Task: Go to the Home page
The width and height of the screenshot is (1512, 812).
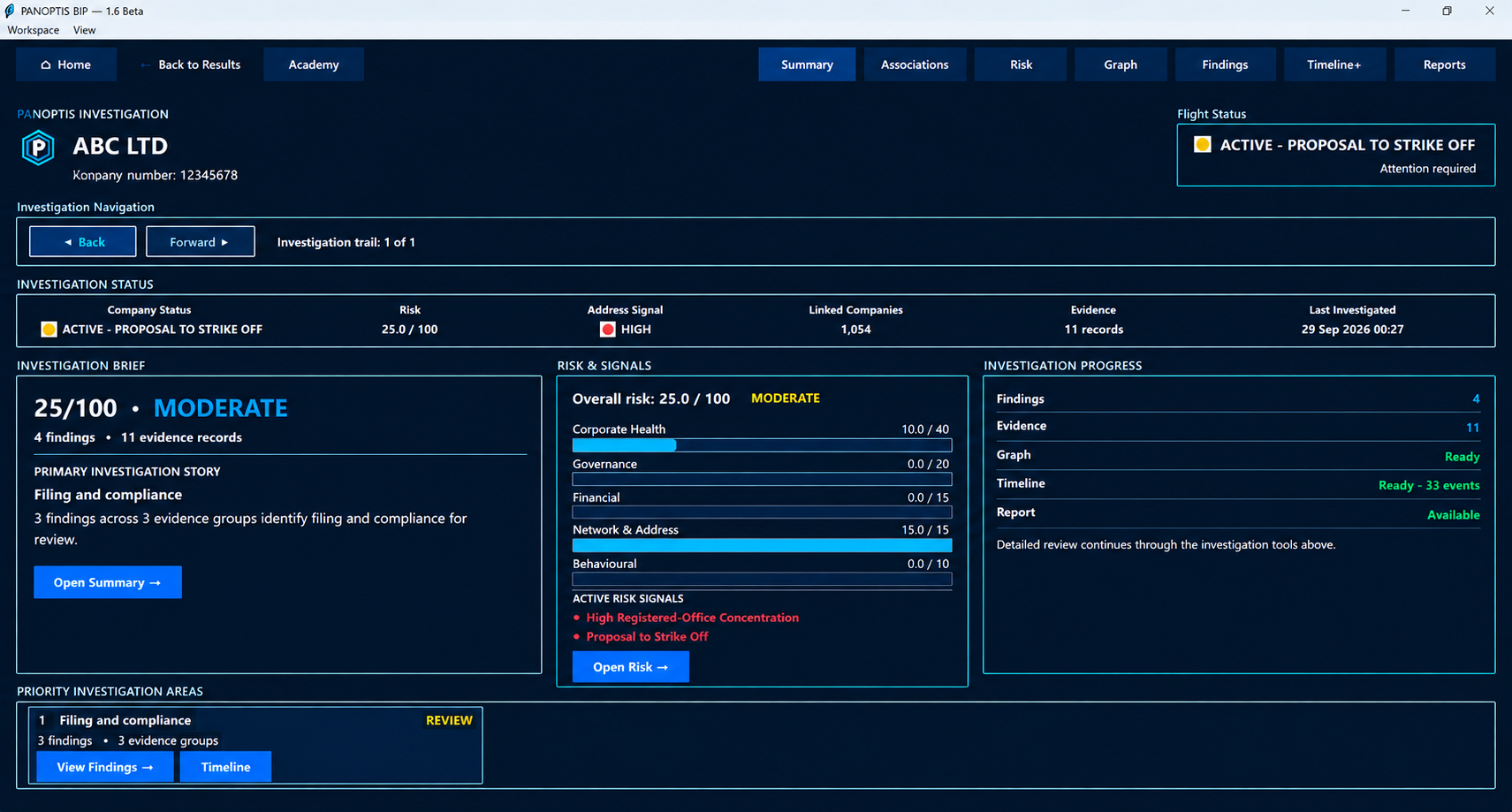Action: click(x=66, y=65)
